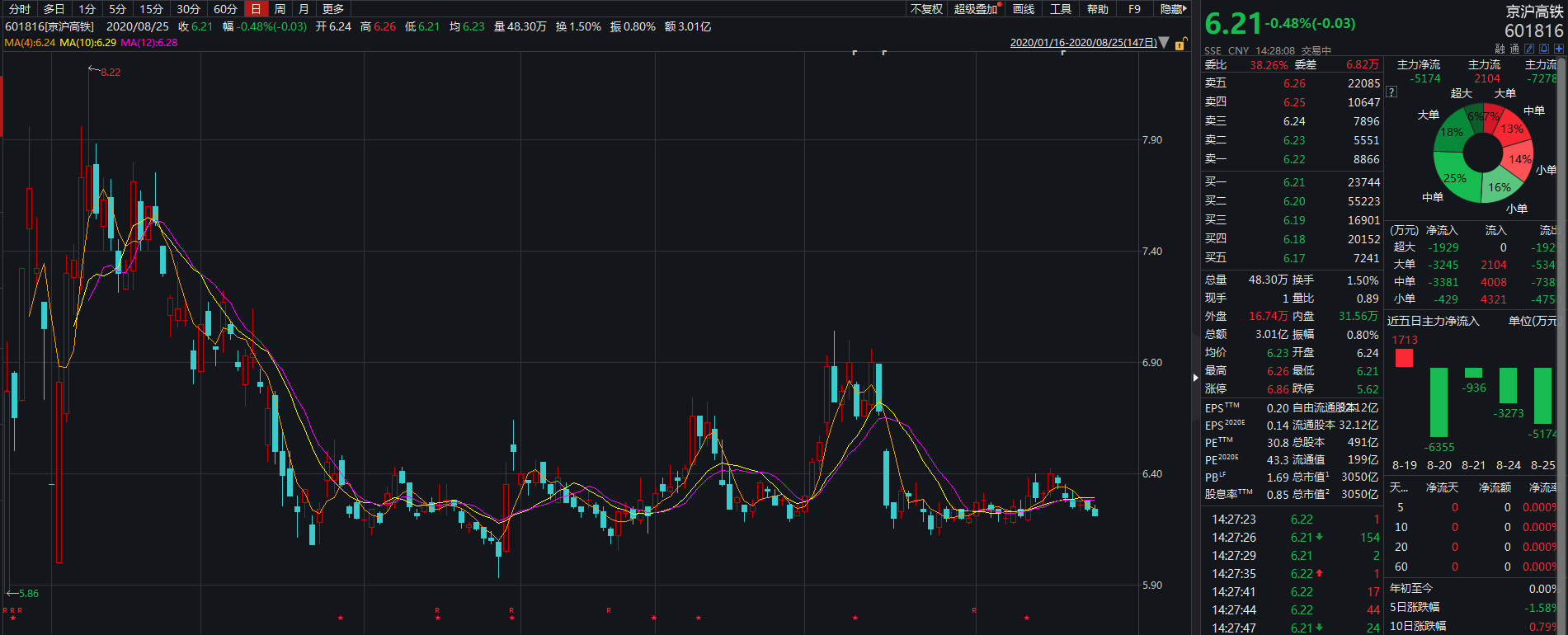Image resolution: width=1568 pixels, height=635 pixels.
Task: Click the 融 margin trading badge
Action: click(x=1500, y=49)
